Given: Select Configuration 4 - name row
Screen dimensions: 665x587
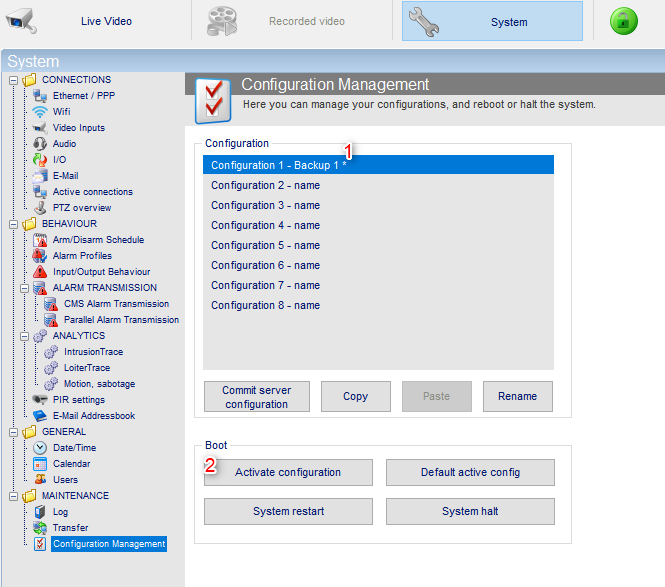Looking at the screenshot, I should 378,225.
